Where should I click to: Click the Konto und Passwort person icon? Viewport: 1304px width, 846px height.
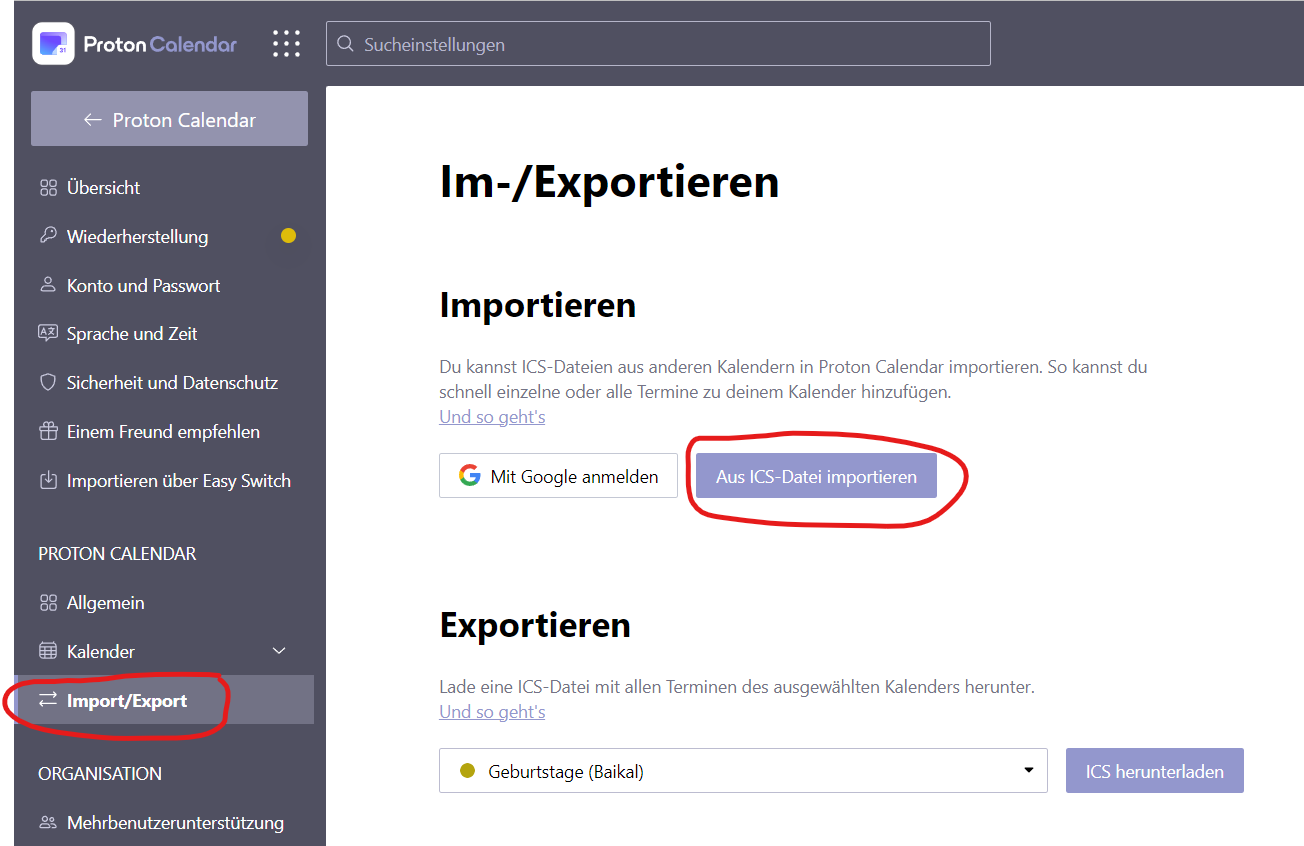coord(48,285)
